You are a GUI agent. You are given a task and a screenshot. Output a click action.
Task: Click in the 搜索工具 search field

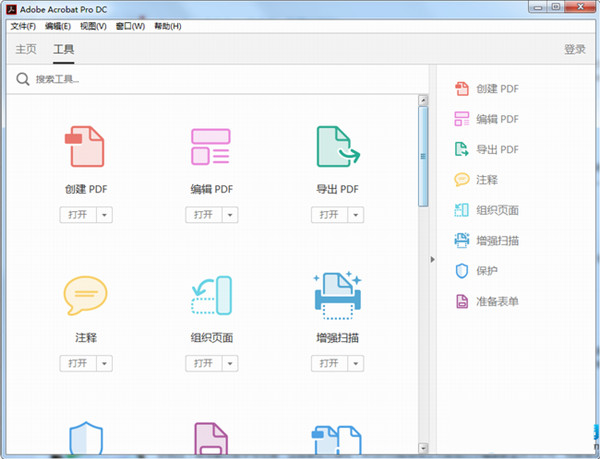tap(200, 79)
